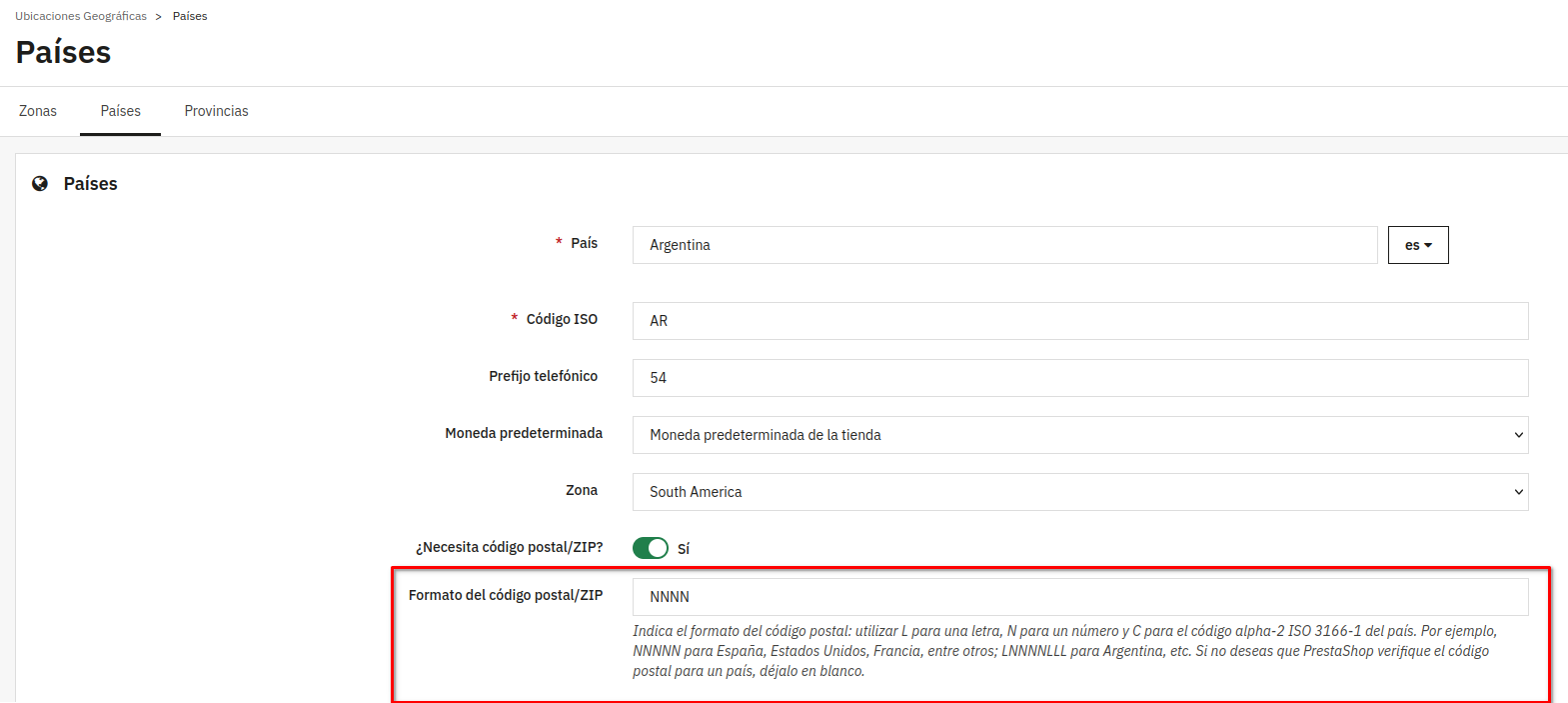This screenshot has width=1568, height=703.
Task: Select the Países tab
Action: (x=120, y=111)
